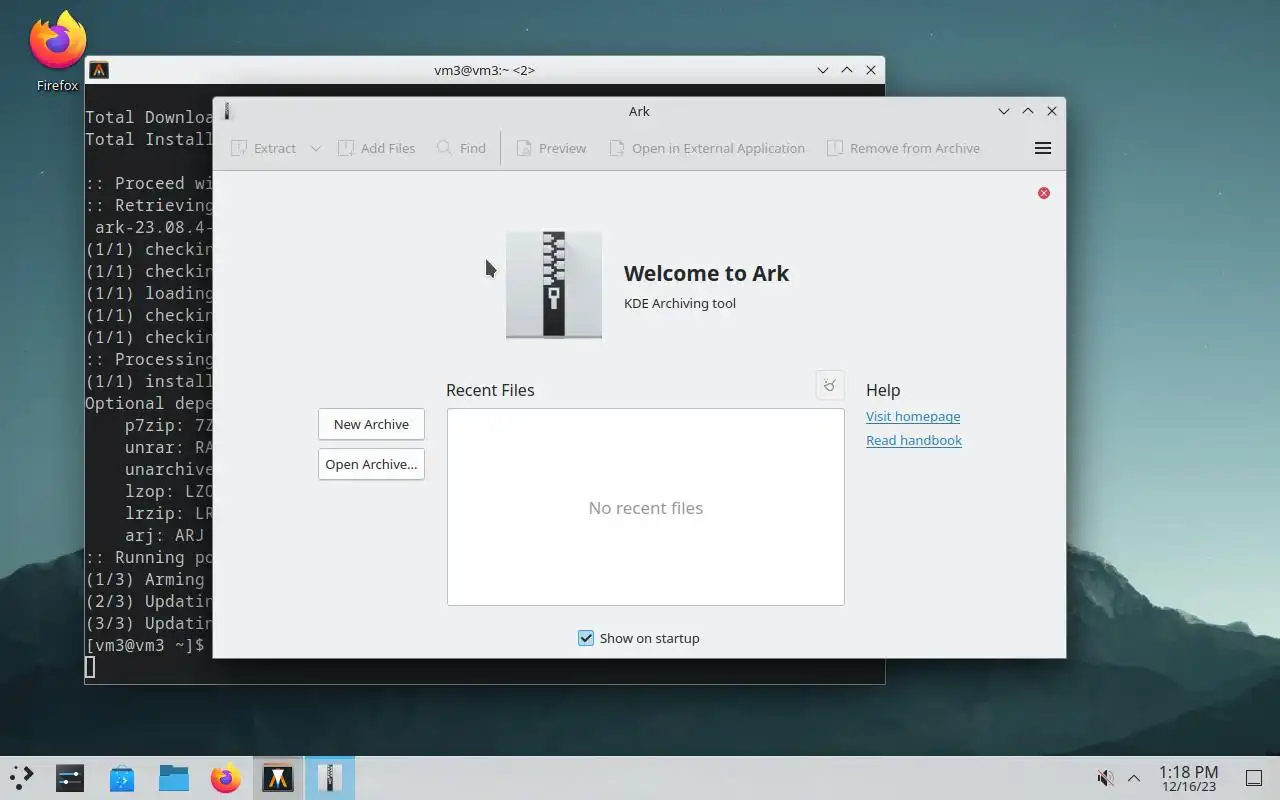Open Dolphin file manager from taskbar
Screen dimensions: 1280x800
[174, 777]
